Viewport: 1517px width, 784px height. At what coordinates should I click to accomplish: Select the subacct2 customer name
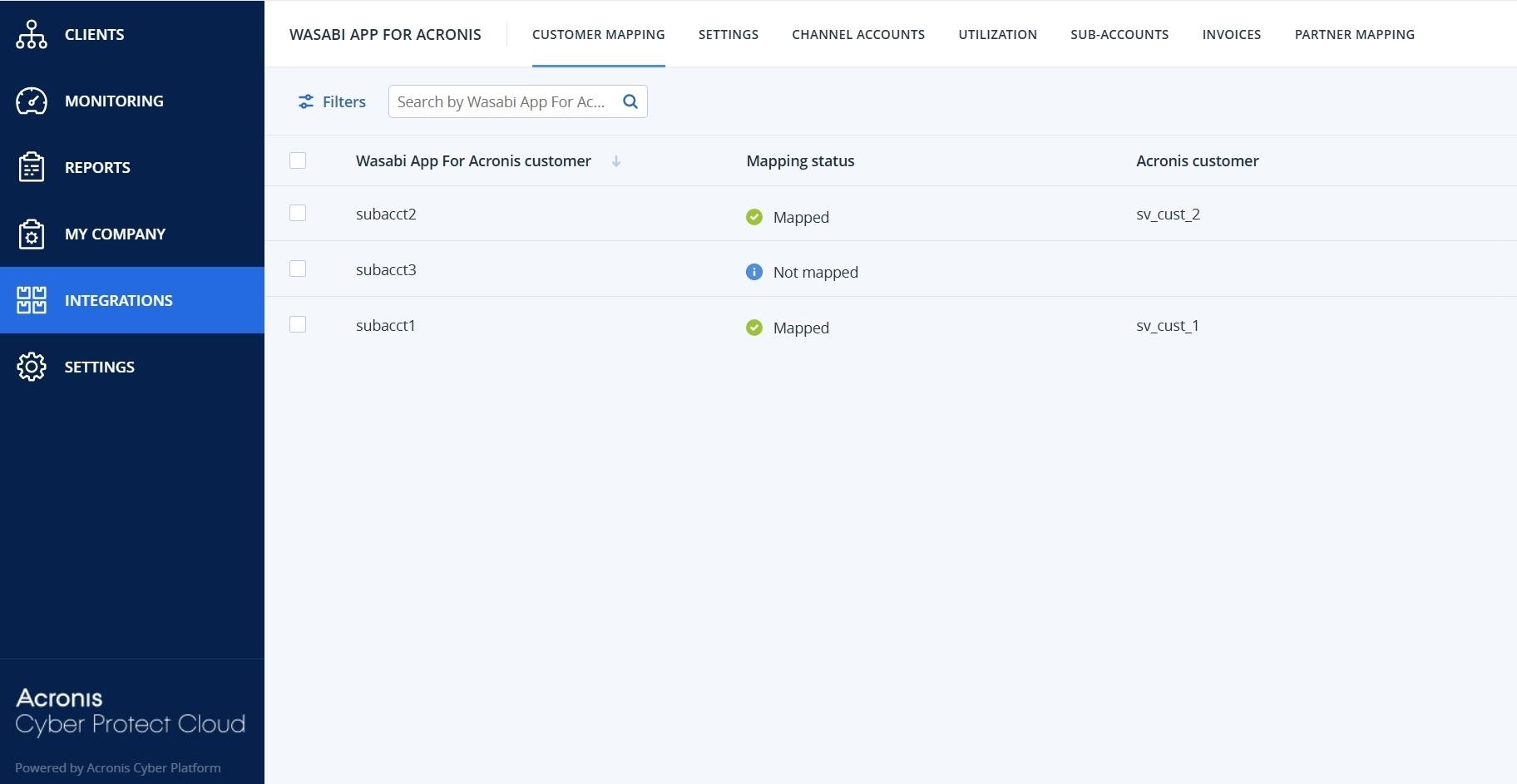[x=386, y=214]
